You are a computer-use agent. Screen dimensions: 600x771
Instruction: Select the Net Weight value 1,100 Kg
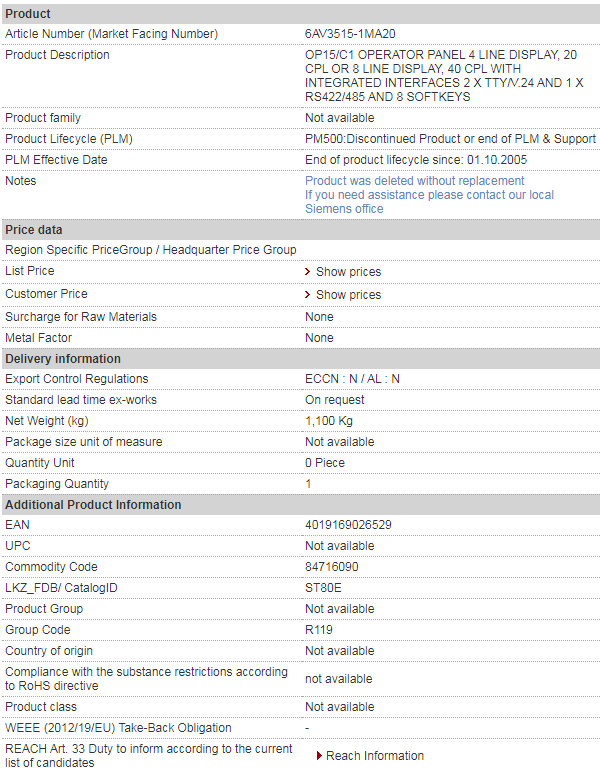point(329,421)
